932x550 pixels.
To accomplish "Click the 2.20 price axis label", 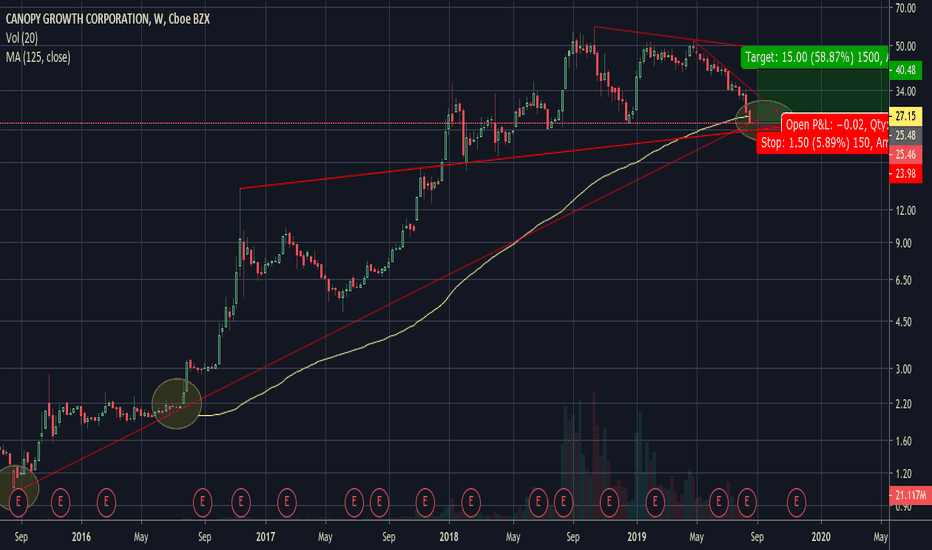I will coord(903,404).
